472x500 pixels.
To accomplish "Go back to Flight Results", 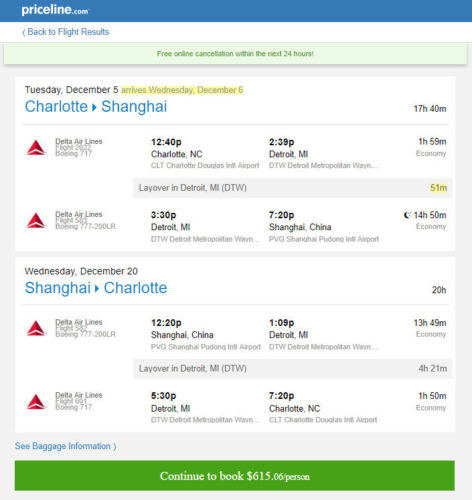I will coord(66,32).
